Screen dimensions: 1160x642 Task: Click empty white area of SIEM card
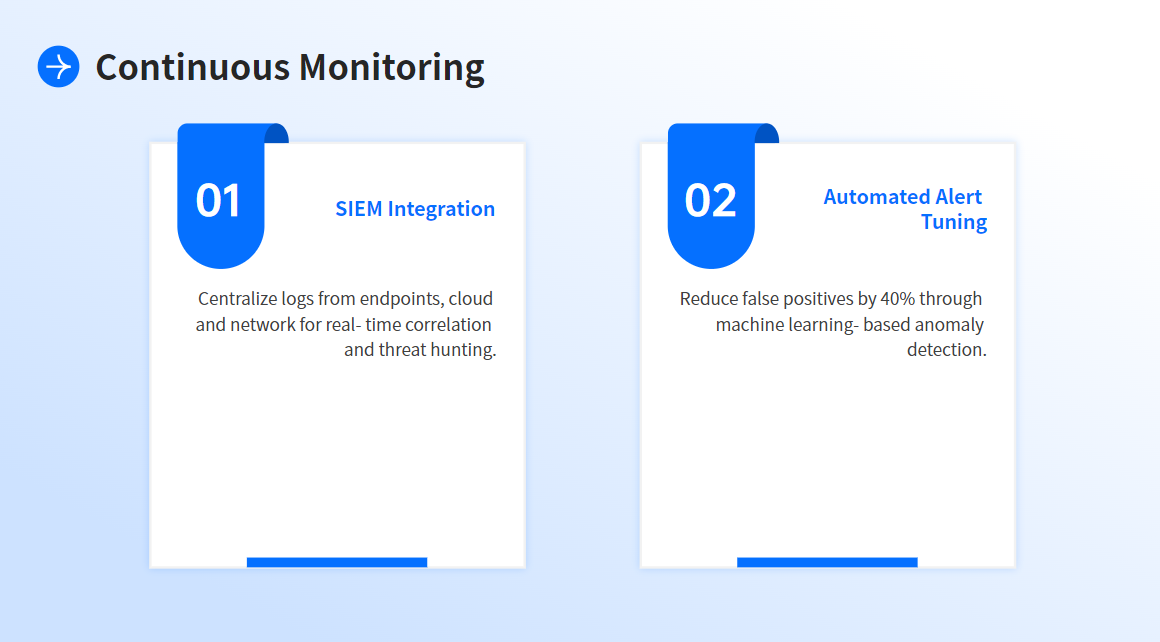pyautogui.click(x=337, y=460)
